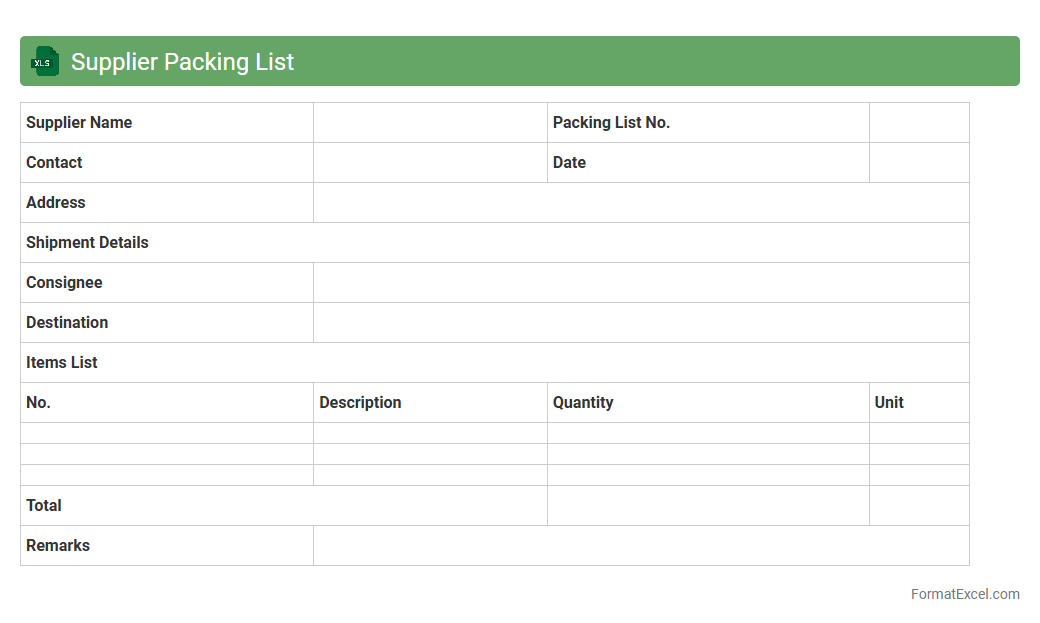1040x623 pixels.
Task: Open the FormatExcel.com link
Action: point(964,594)
